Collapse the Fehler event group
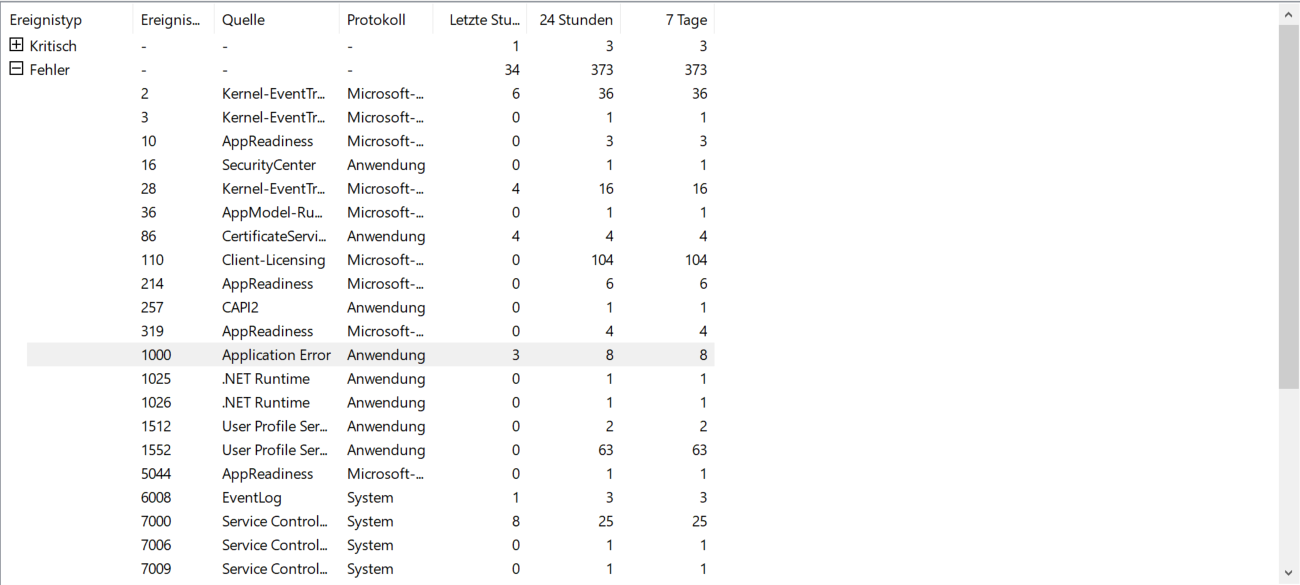1300x585 pixels. click(x=16, y=69)
